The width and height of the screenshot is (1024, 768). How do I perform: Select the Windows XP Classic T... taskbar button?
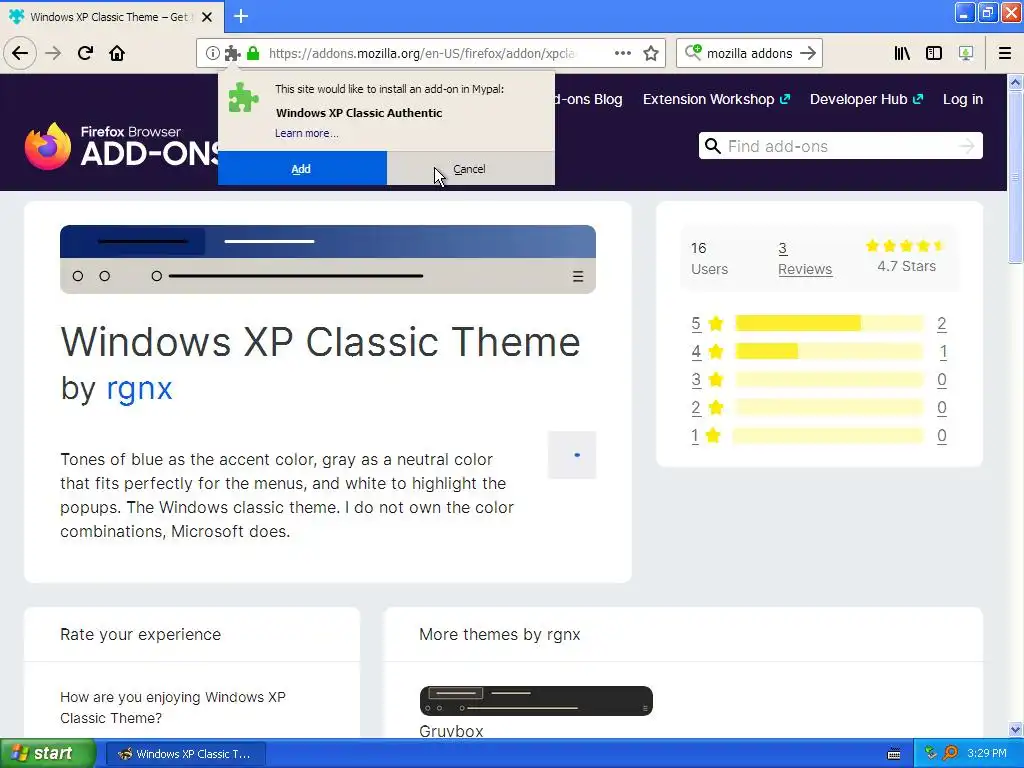point(185,754)
